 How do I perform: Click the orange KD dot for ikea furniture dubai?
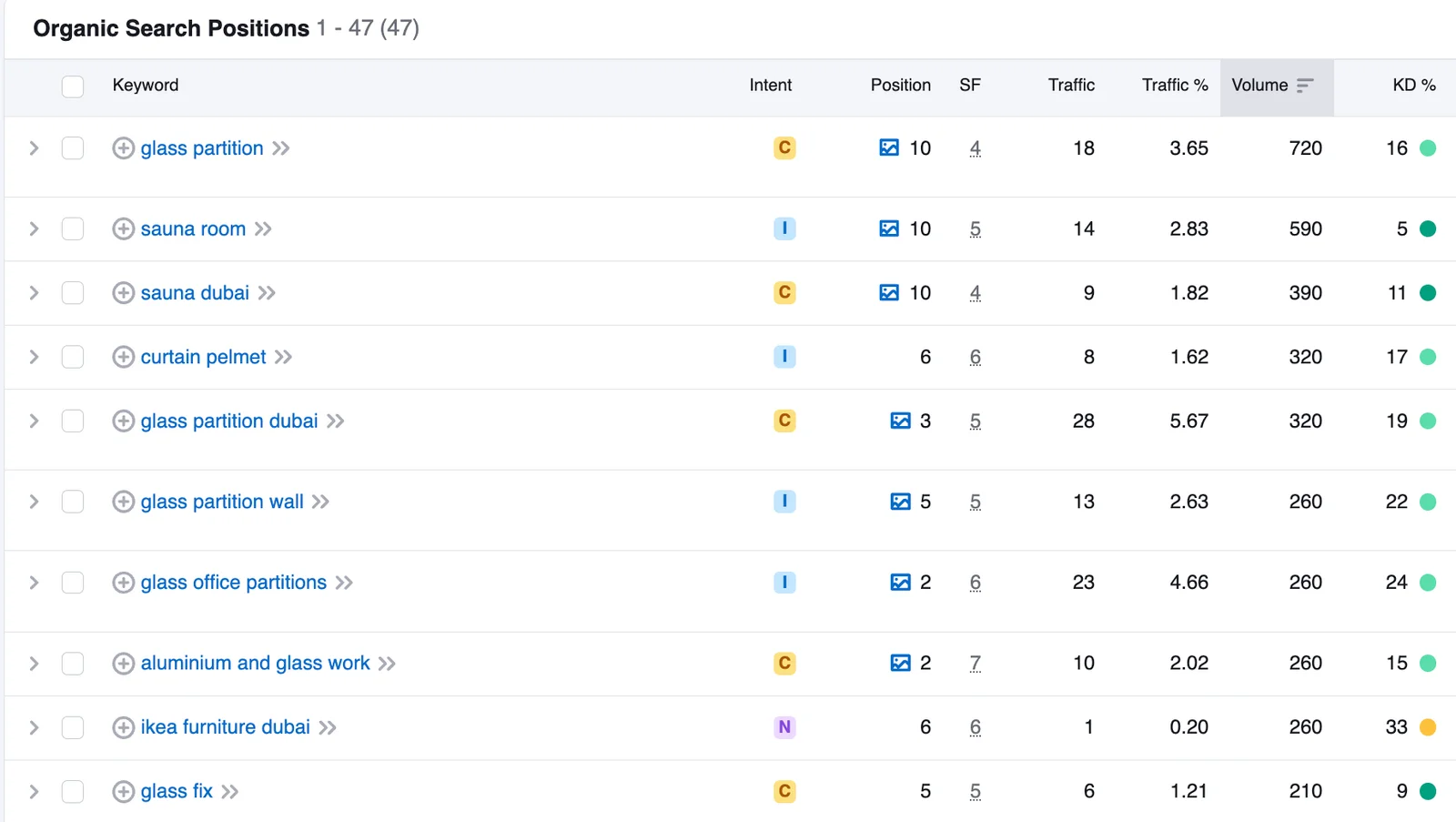1428,727
